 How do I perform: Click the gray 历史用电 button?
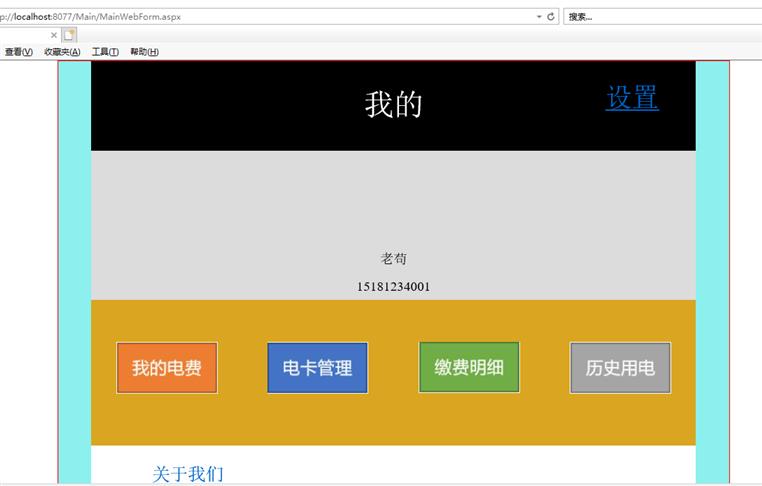620,368
